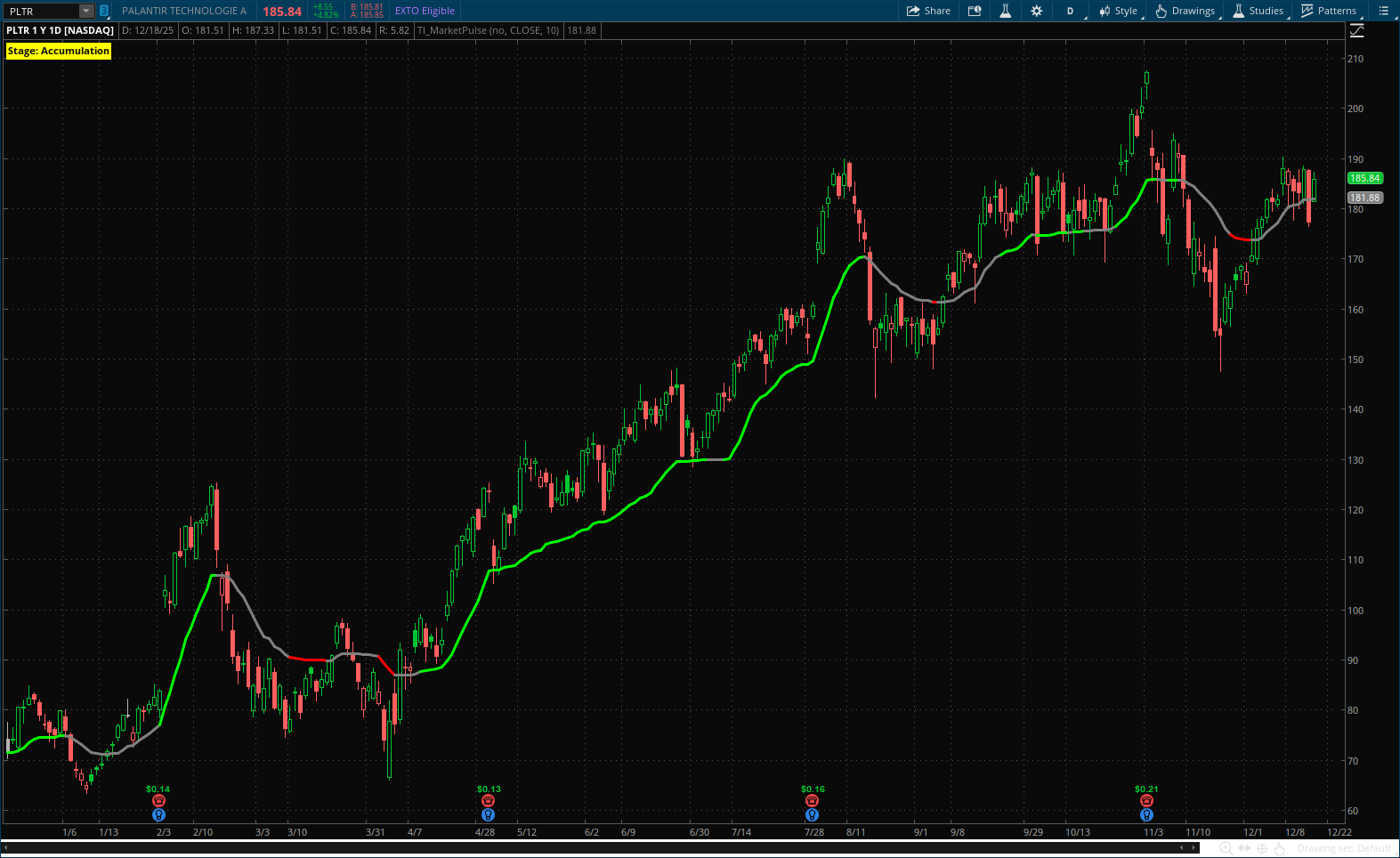
Task: Open the Studies menu button
Action: [1258, 11]
